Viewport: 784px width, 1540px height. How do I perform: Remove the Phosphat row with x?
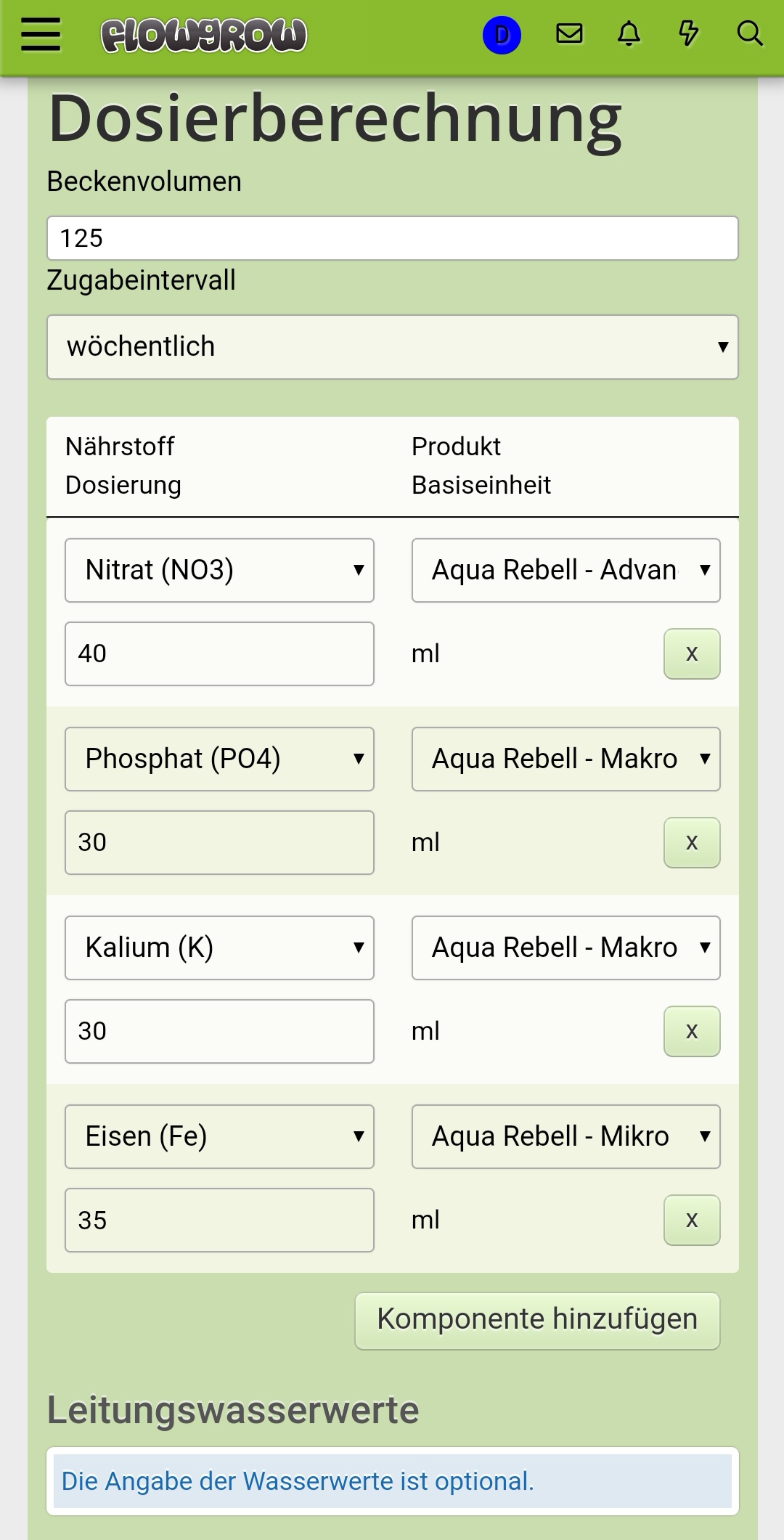coord(692,842)
